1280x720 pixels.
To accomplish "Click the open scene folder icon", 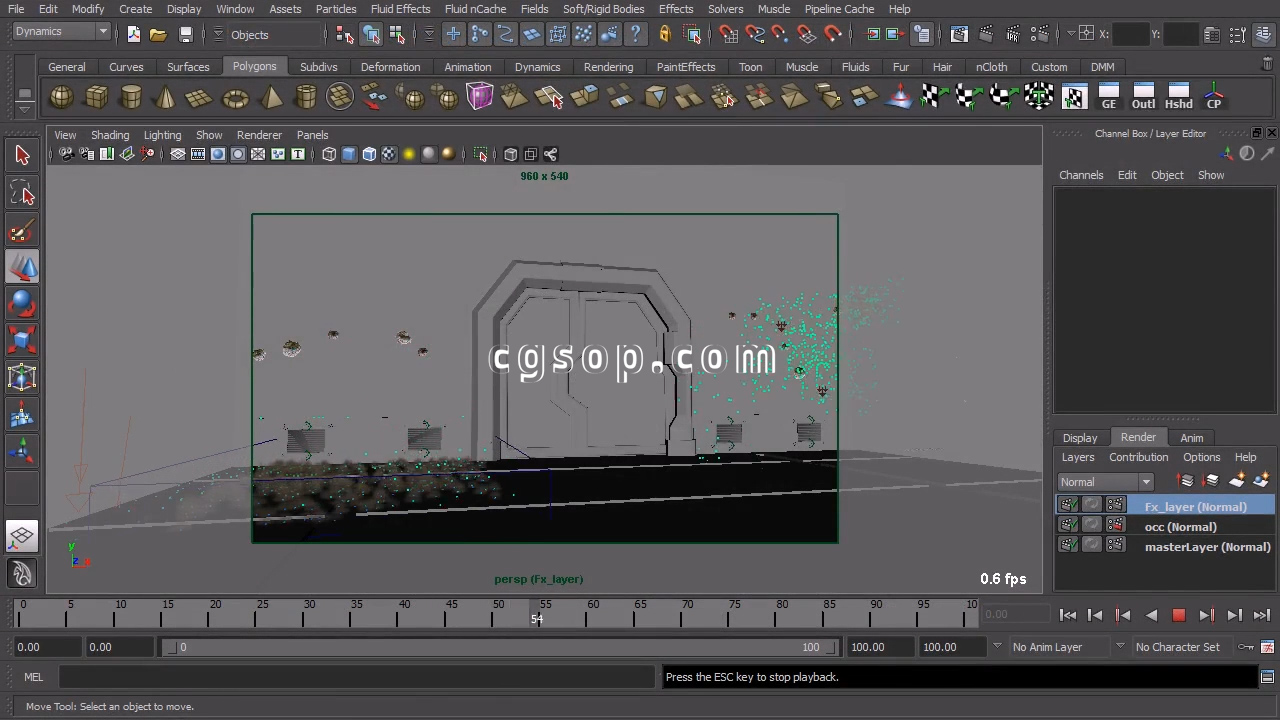I will point(158,35).
